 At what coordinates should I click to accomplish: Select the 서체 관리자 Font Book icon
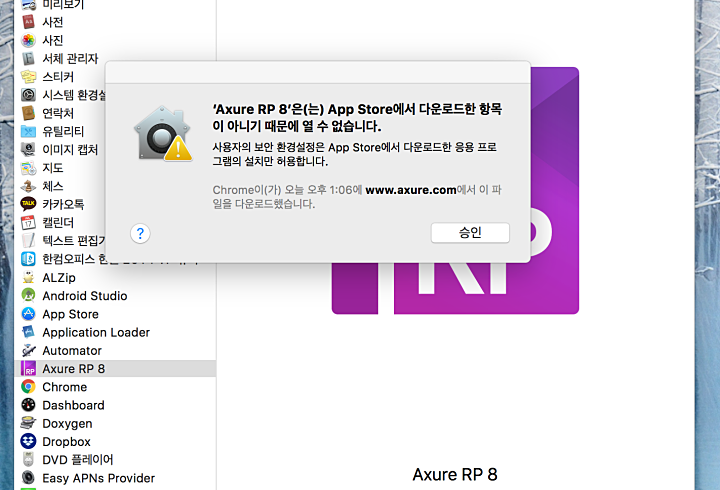[x=28, y=58]
